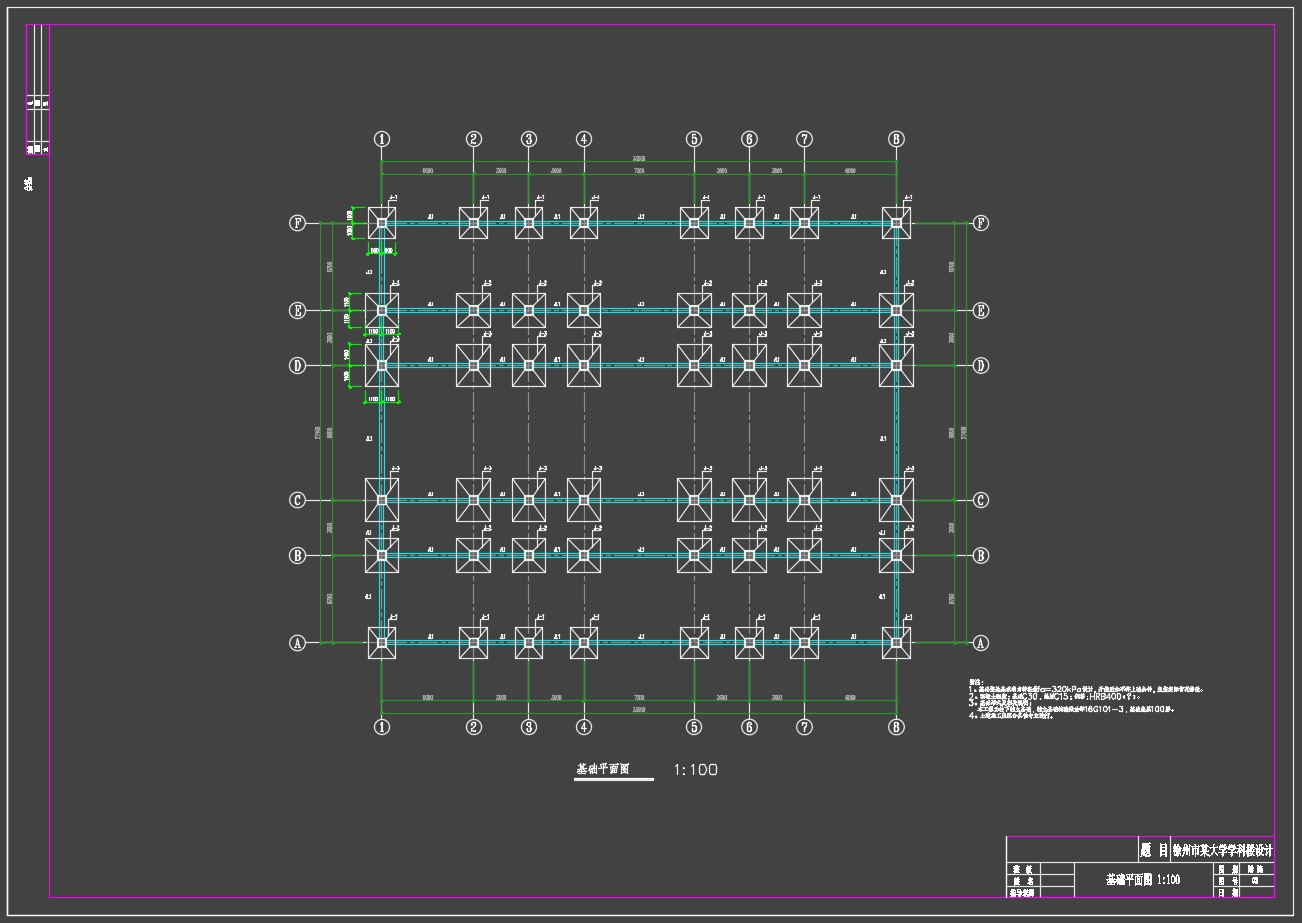Image resolution: width=1302 pixels, height=923 pixels.
Task: Select the foundation at axes D and 5
Action: [x=694, y=365]
